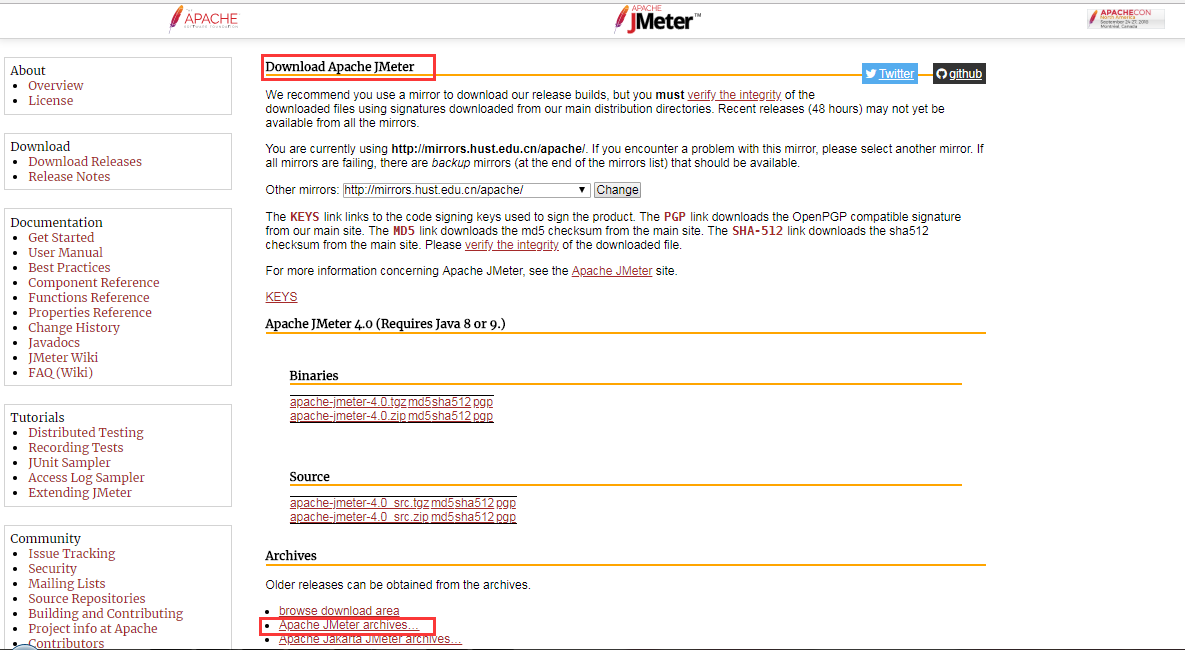Download apache-jmeter-4.0_src.zip source

[359, 517]
